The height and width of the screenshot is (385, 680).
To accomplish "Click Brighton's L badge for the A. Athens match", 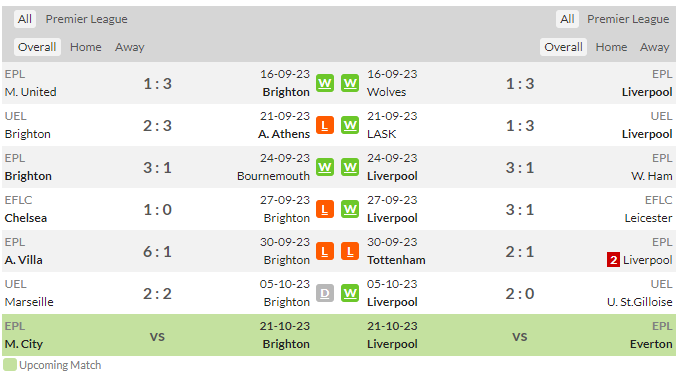I will point(325,125).
